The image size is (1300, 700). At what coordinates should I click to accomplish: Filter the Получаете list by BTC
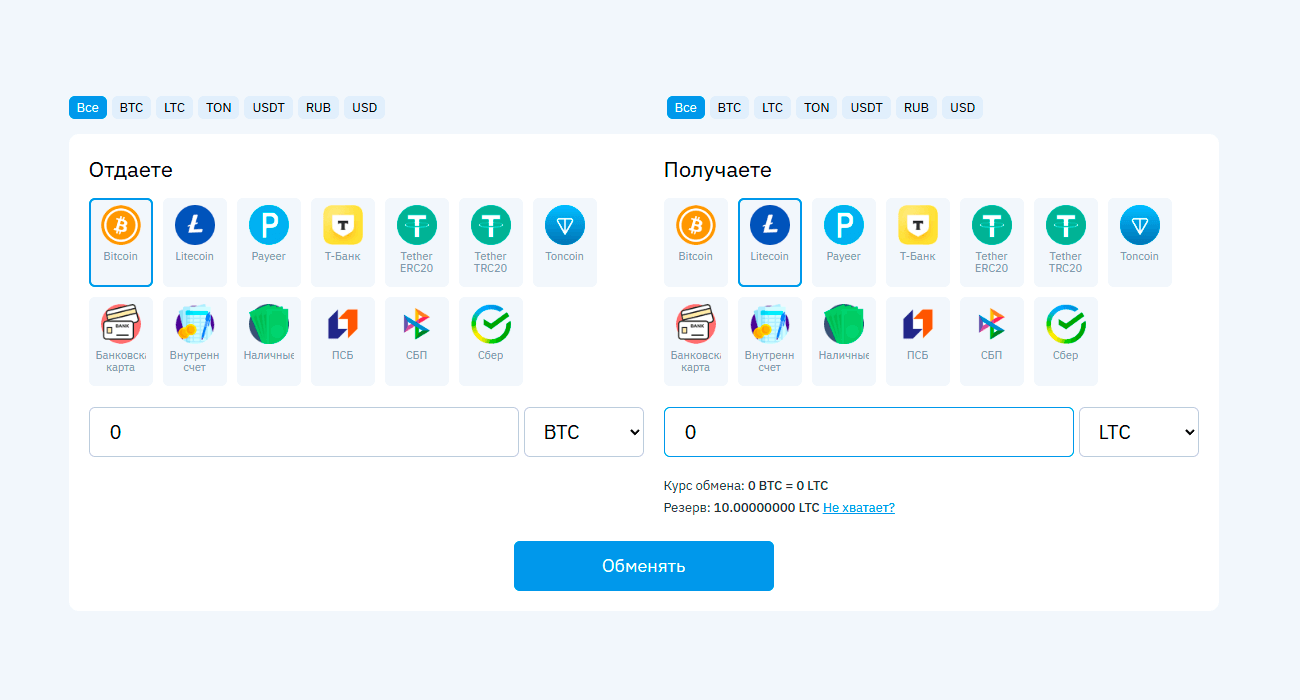coord(730,108)
